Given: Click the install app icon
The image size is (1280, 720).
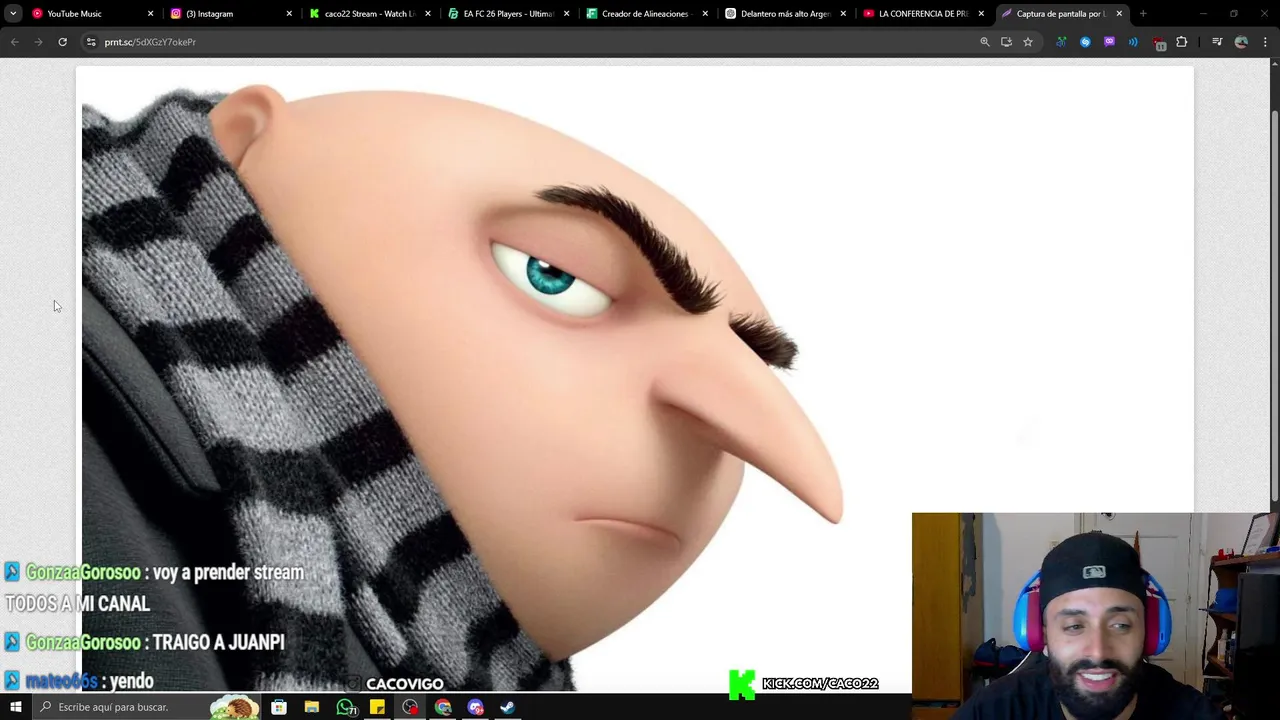Looking at the screenshot, I should (1006, 42).
